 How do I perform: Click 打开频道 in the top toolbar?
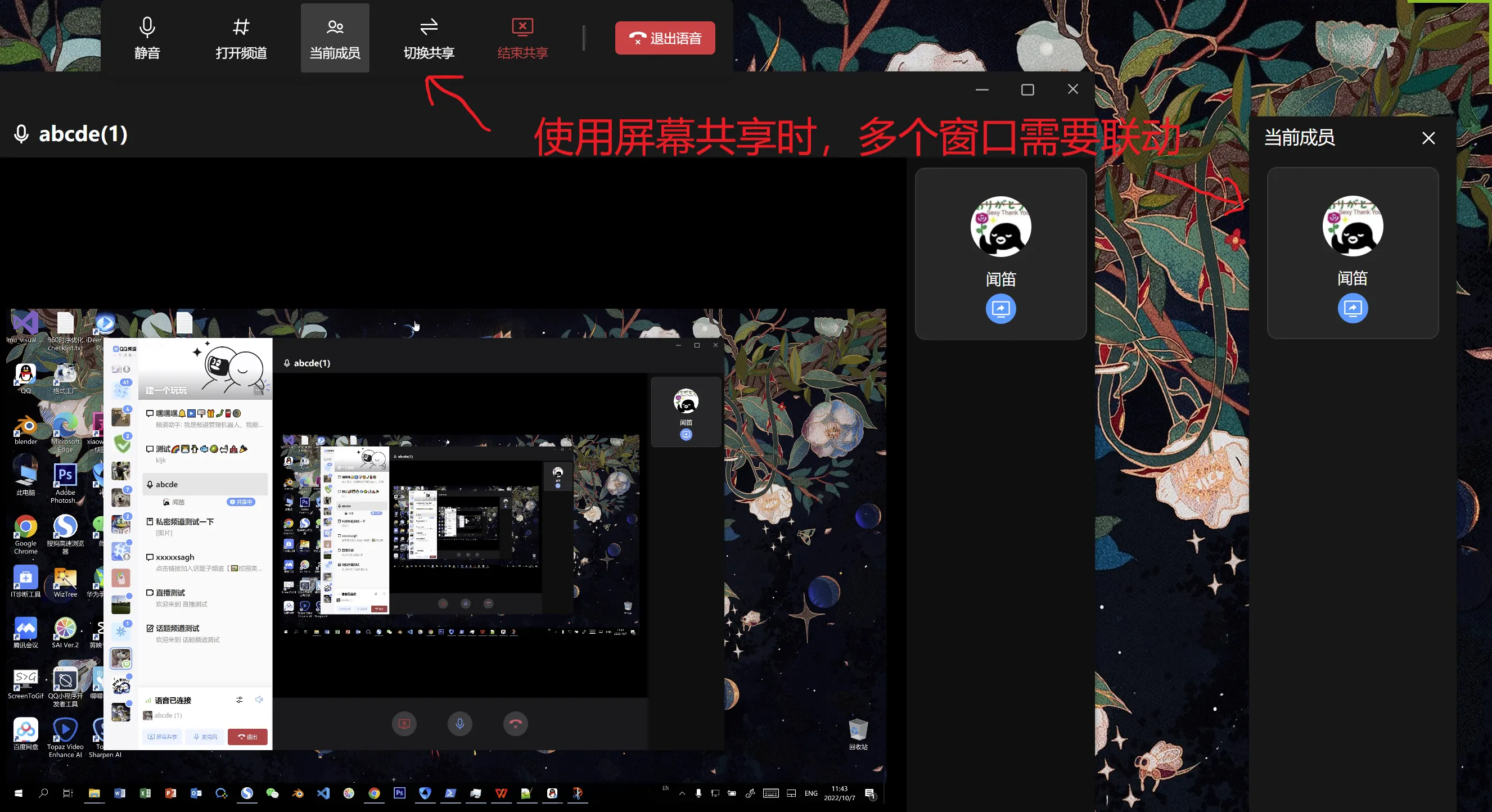(241, 38)
